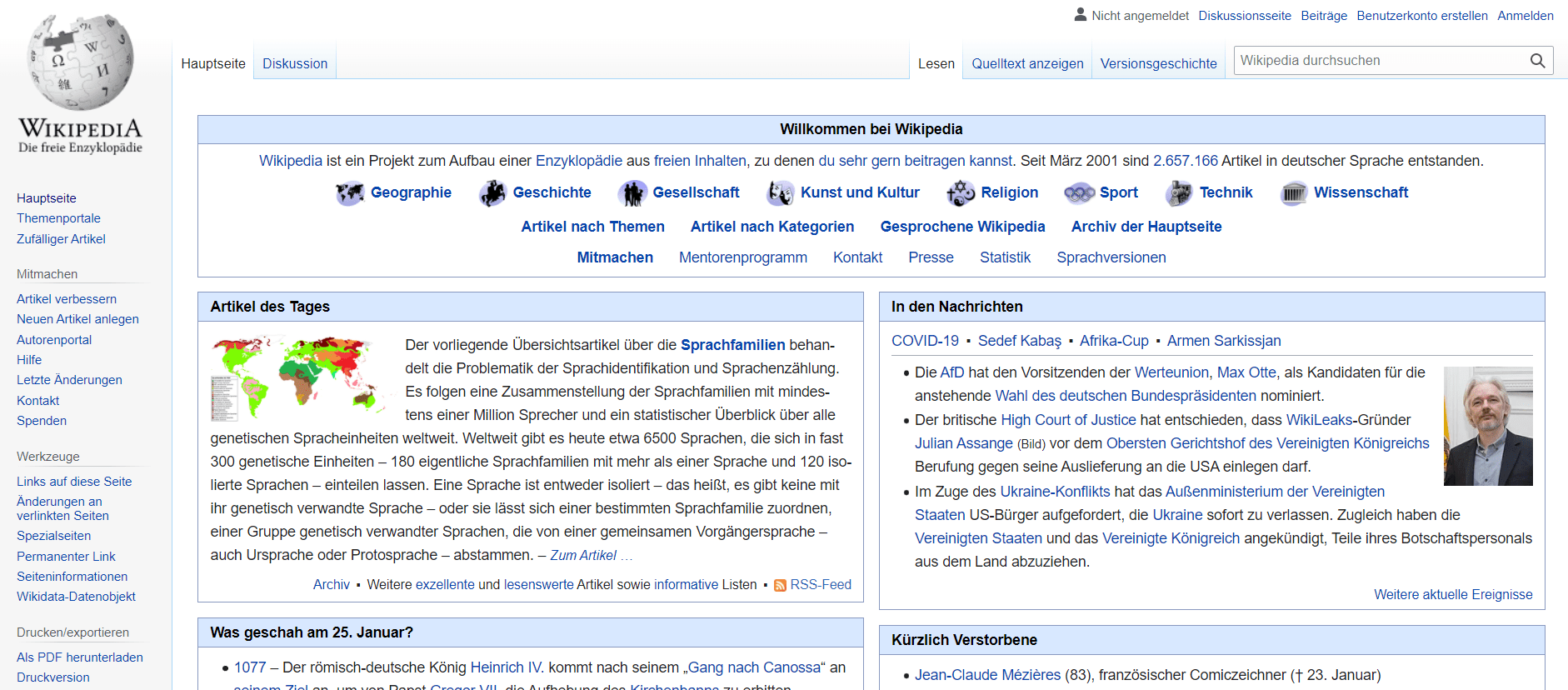Click the 2.657.166 article count link

(1186, 161)
